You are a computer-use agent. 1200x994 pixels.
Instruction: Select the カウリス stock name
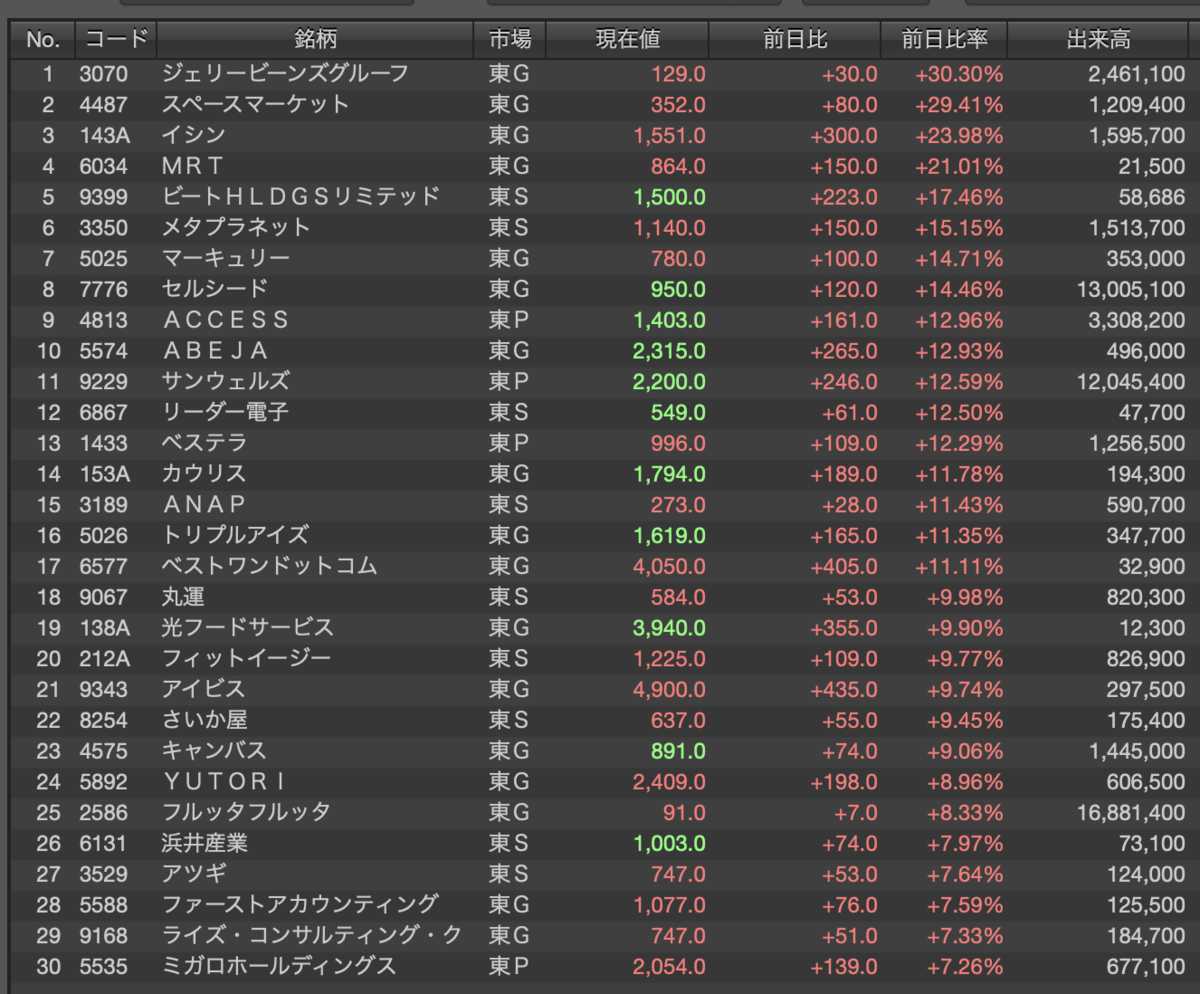tap(204, 474)
